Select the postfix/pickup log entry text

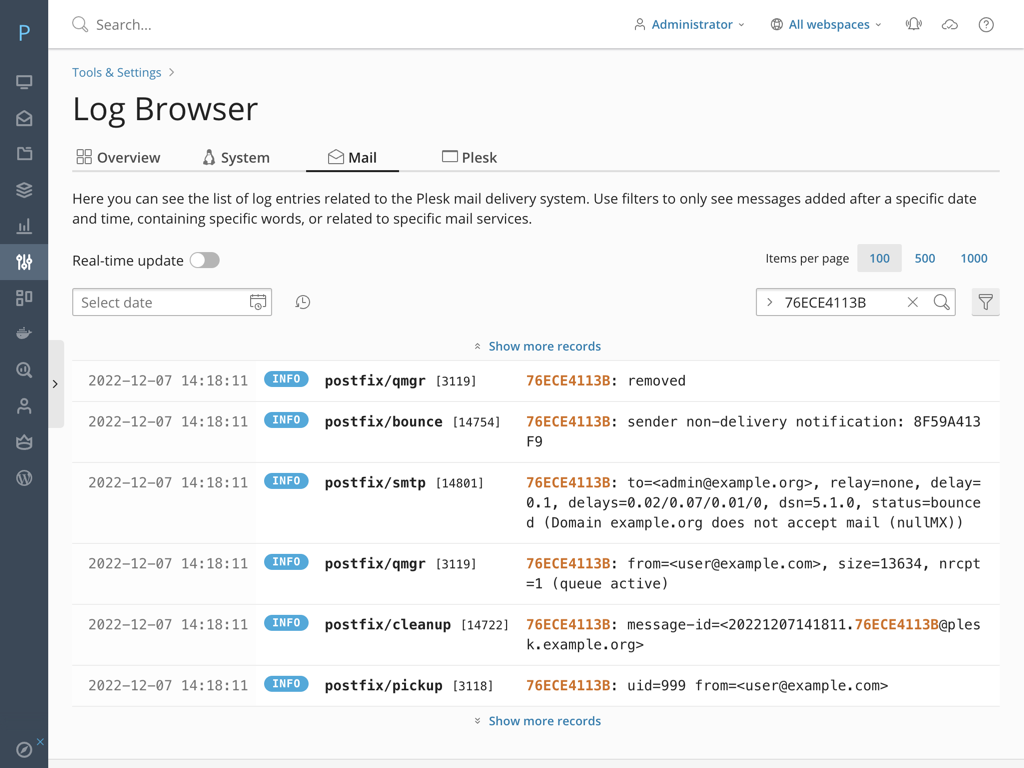(384, 686)
